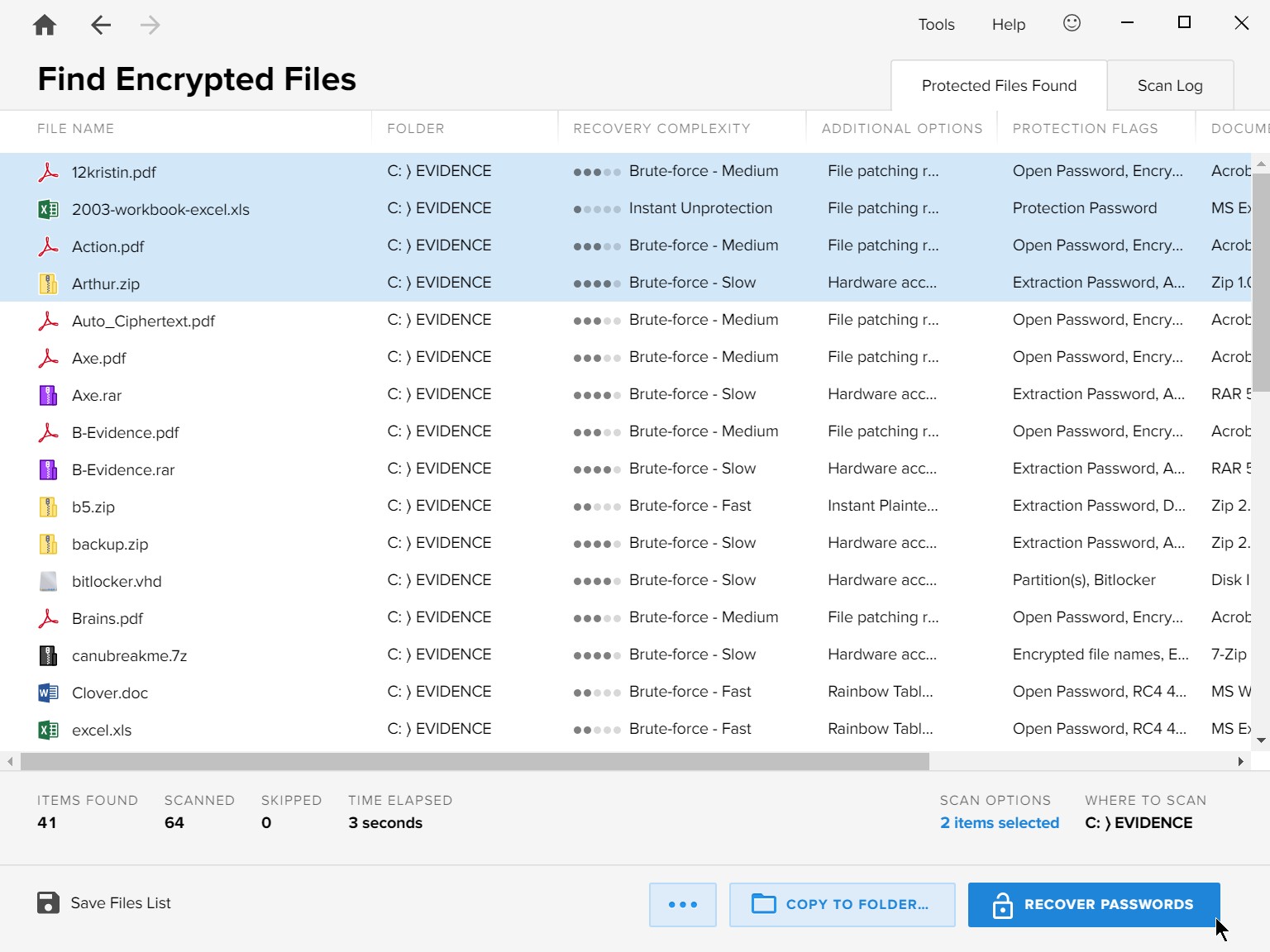Screen dimensions: 1270x952
Task: Open feedback via the smiley icon
Action: 1072,23
